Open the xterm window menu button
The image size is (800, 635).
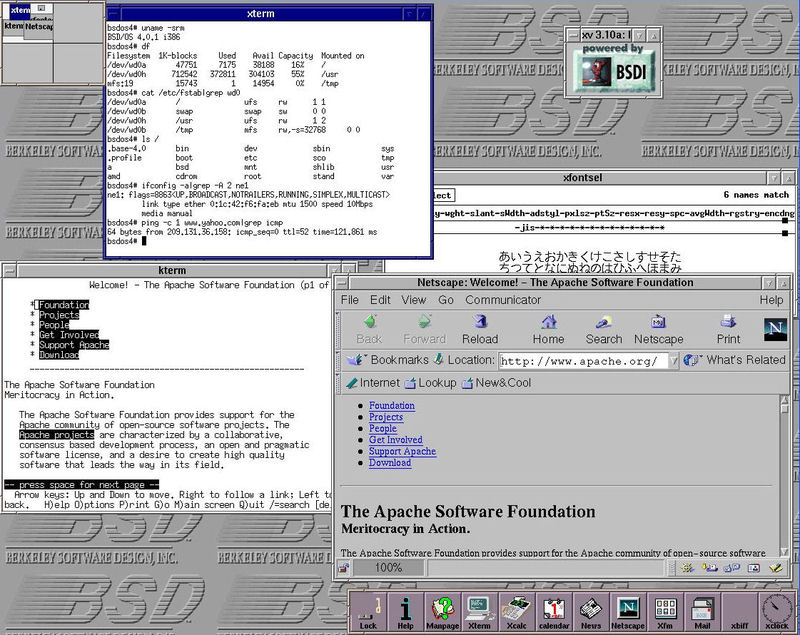113,14
